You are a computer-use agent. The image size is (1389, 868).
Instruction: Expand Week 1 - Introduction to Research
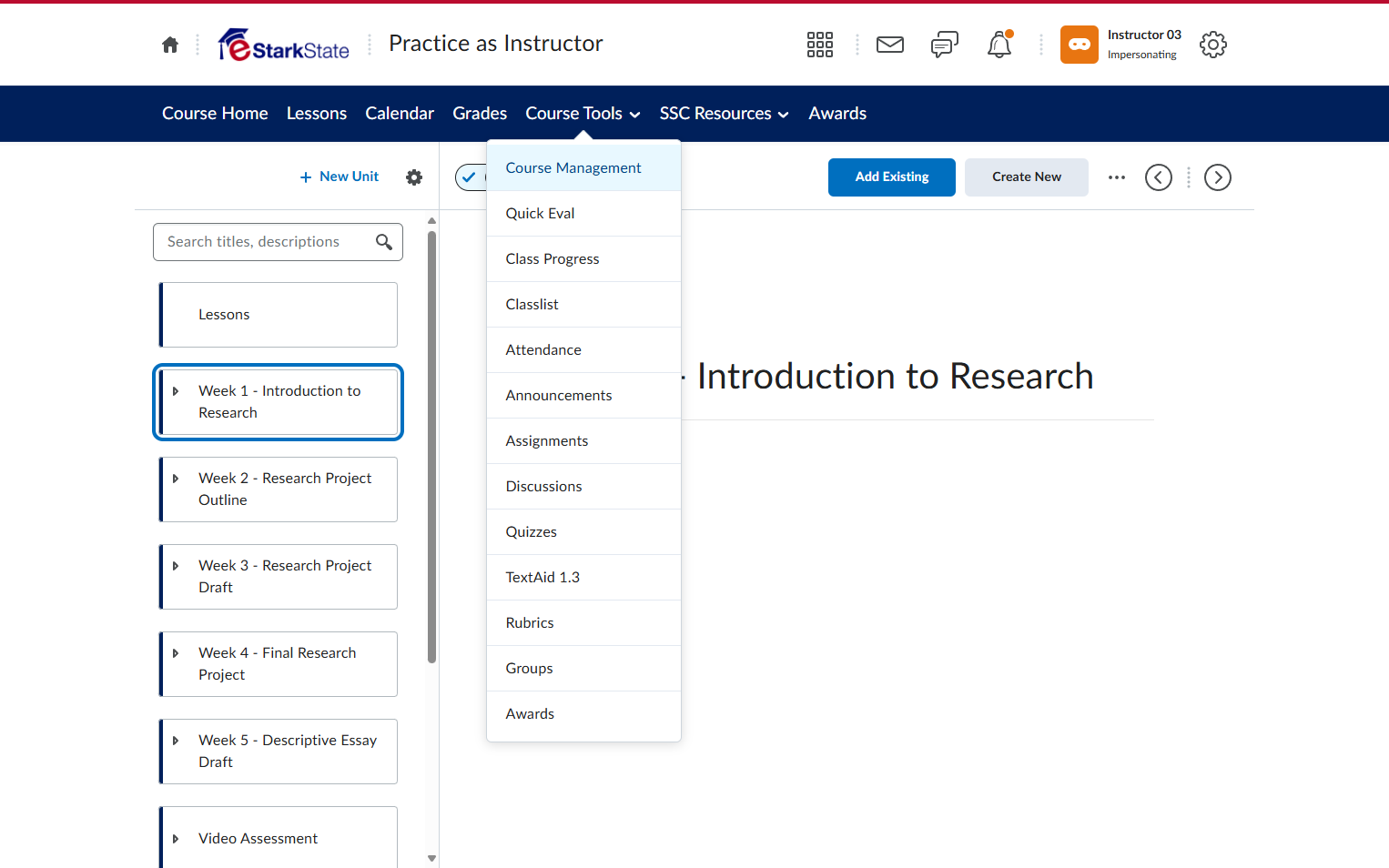(176, 391)
